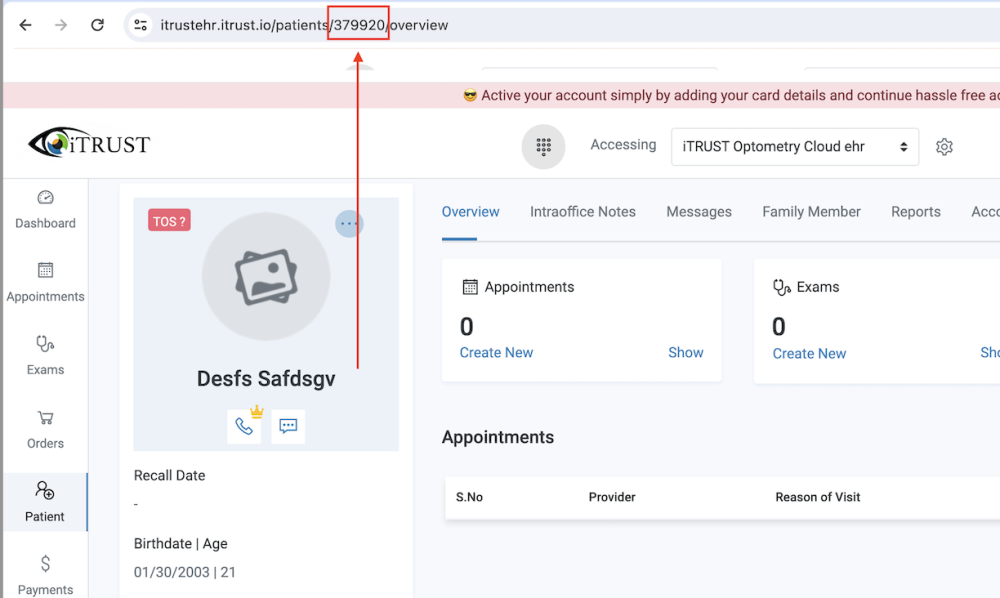Switch to the Messages tab
The image size is (1000, 598).
tap(699, 212)
